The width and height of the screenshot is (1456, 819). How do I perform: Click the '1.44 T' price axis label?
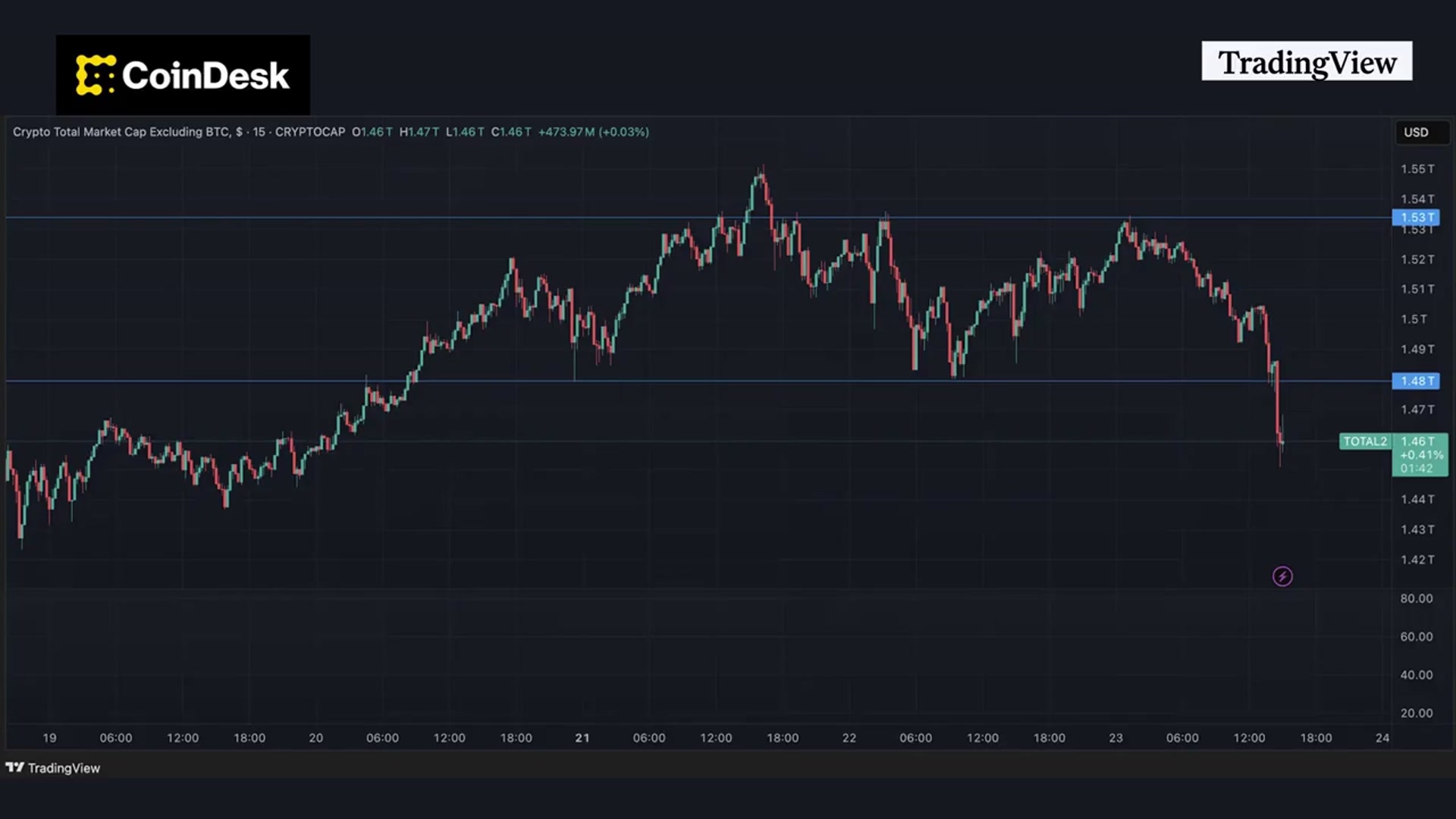coord(1417,499)
